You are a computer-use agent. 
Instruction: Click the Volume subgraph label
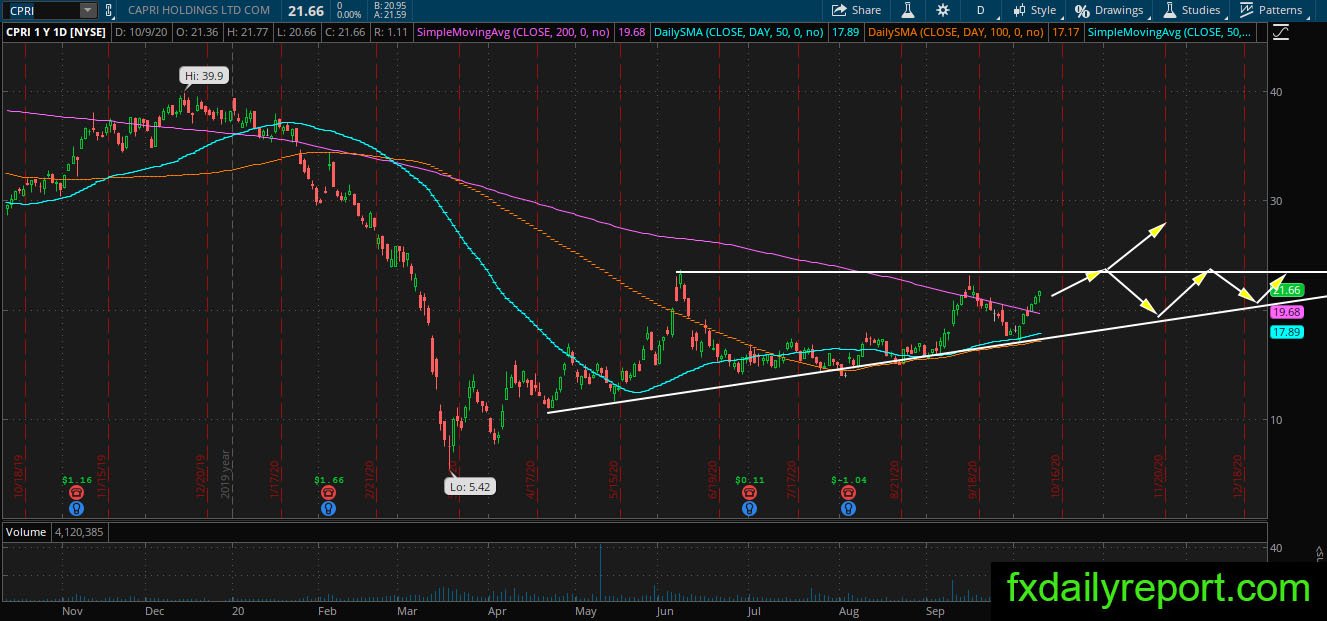click(x=26, y=532)
